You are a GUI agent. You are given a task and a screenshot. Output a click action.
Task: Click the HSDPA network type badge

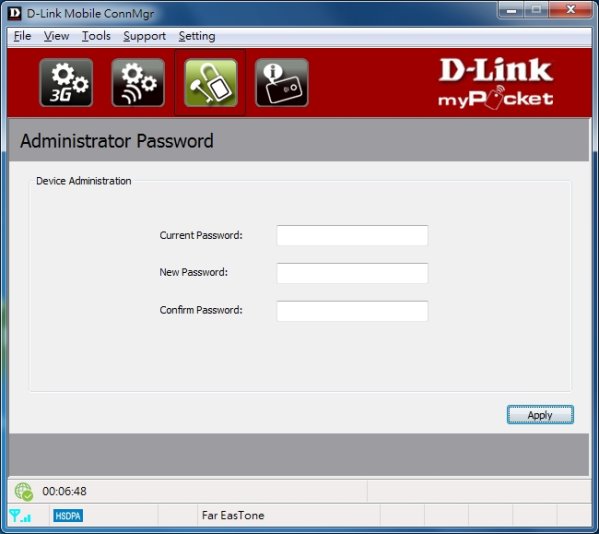click(68, 516)
